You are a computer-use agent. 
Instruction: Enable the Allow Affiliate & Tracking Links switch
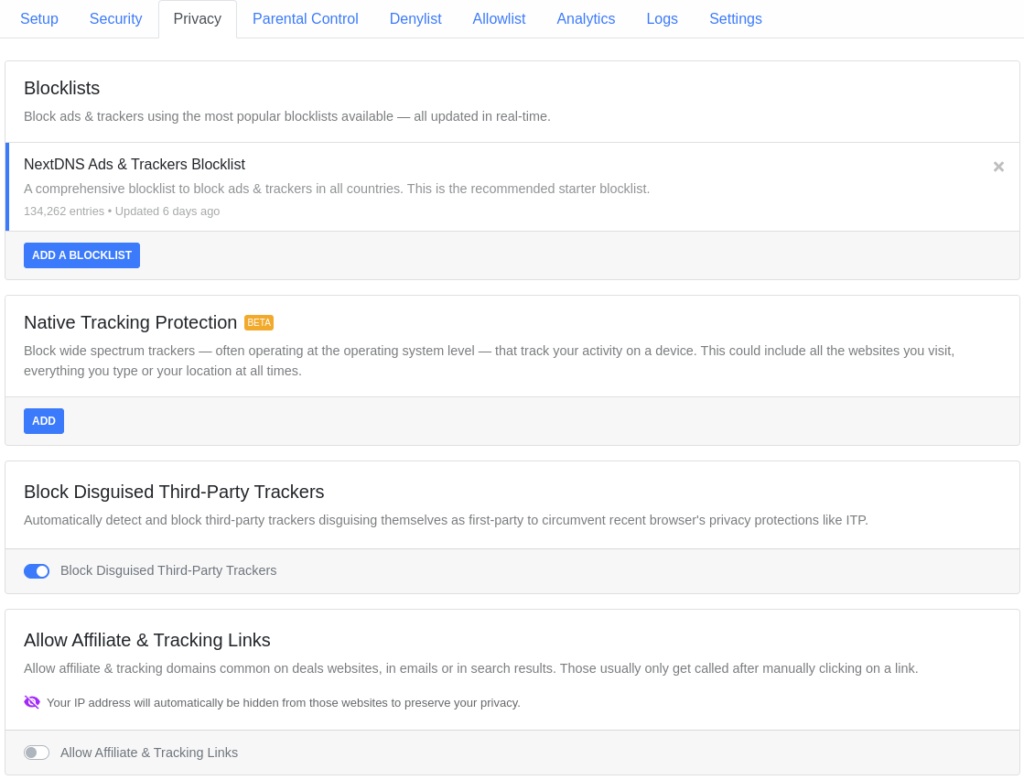click(x=37, y=753)
